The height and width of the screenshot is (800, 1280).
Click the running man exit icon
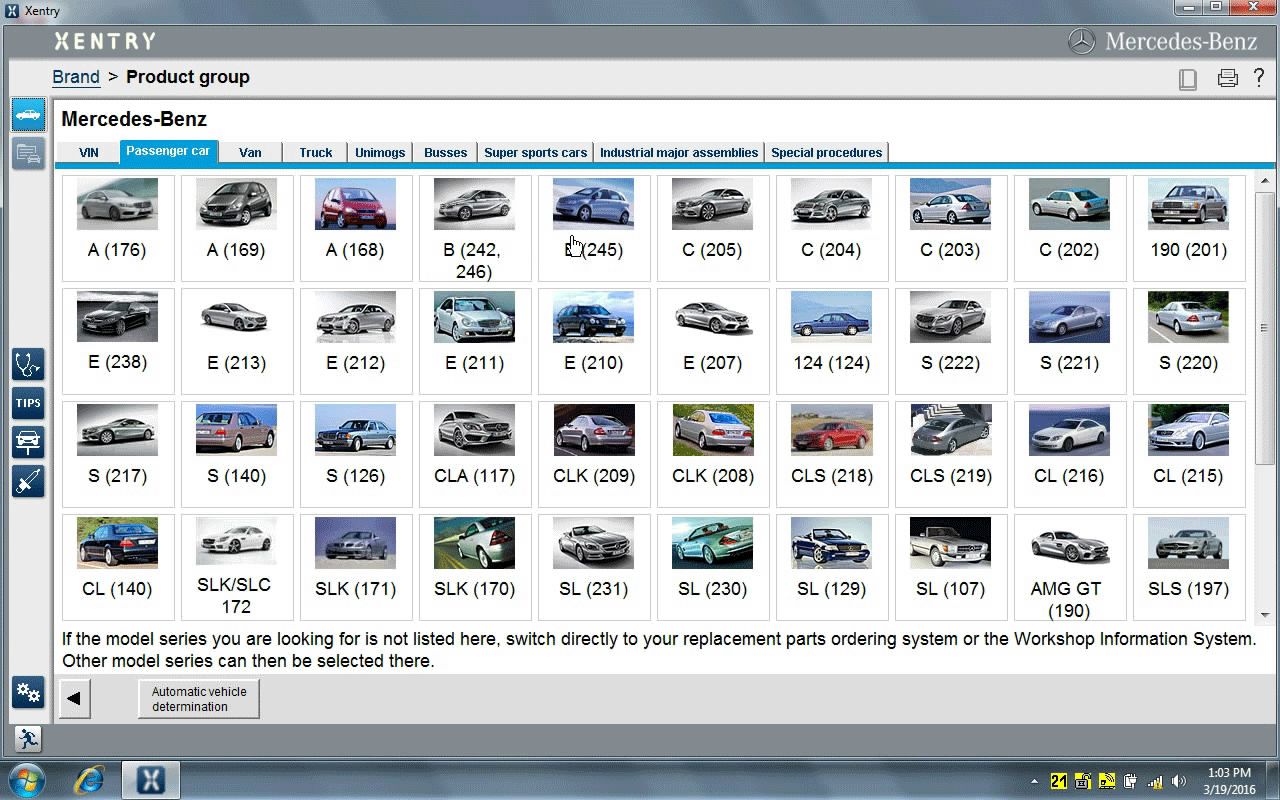pos(28,739)
